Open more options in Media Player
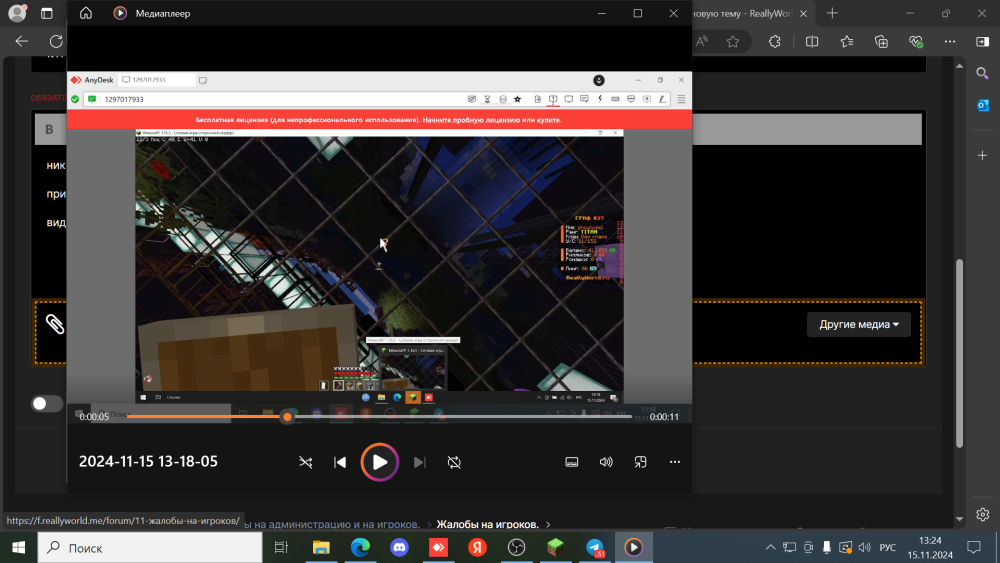 point(675,462)
